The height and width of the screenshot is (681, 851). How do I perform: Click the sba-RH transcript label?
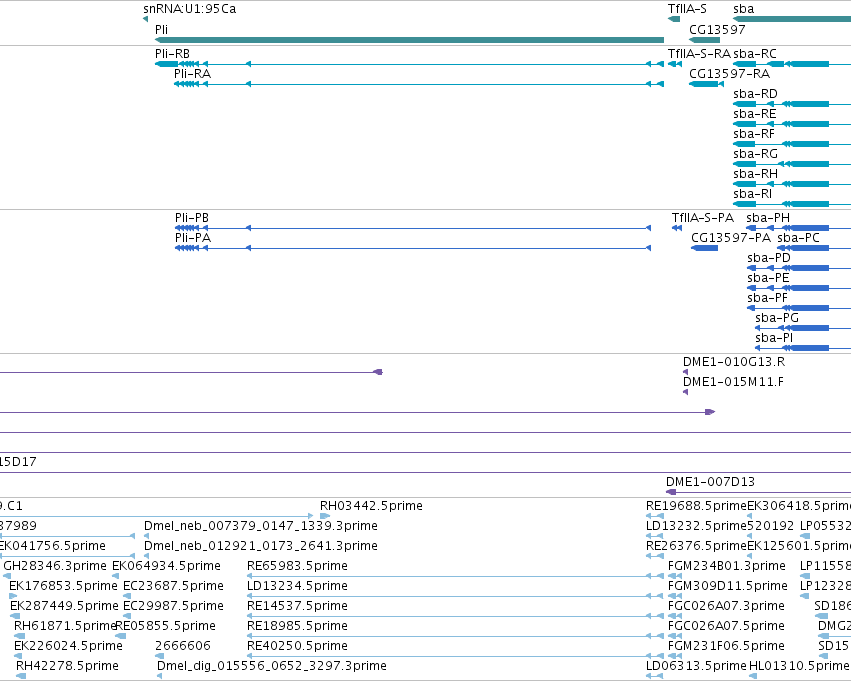point(755,174)
